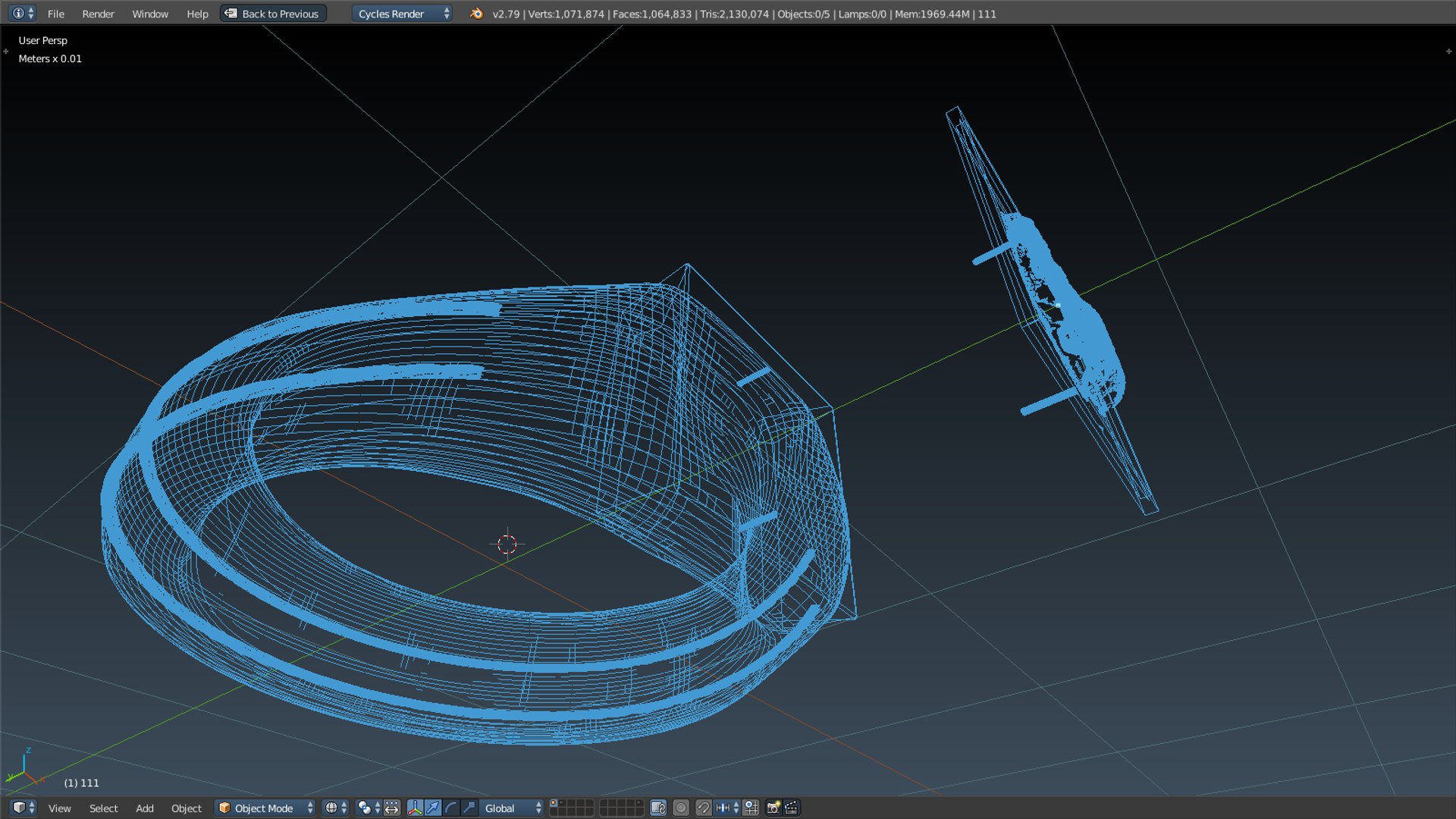Click the Mem:1969.44M readout
The width and height of the screenshot is (1456, 819).
click(x=932, y=14)
